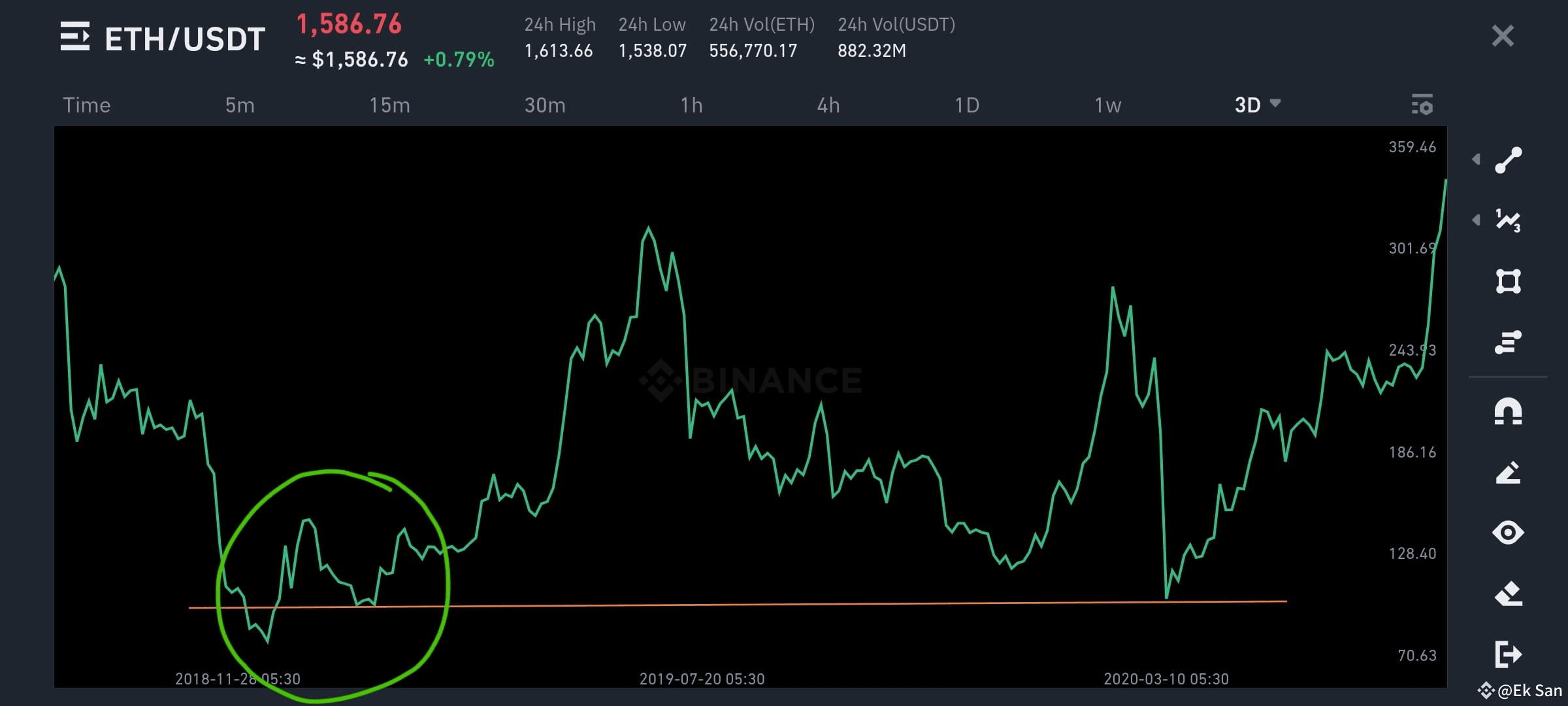
Task: Open the 3D interval dropdown
Action: coord(1257,105)
